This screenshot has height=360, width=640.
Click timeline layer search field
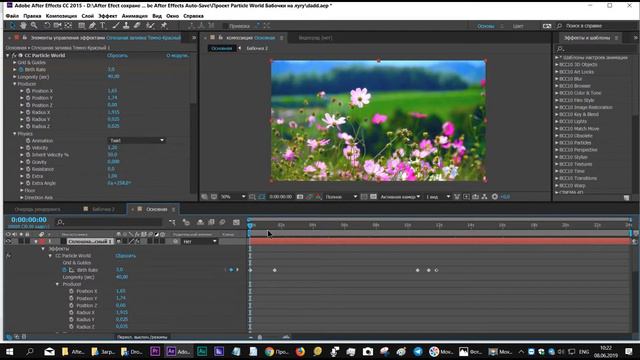[x=109, y=222]
